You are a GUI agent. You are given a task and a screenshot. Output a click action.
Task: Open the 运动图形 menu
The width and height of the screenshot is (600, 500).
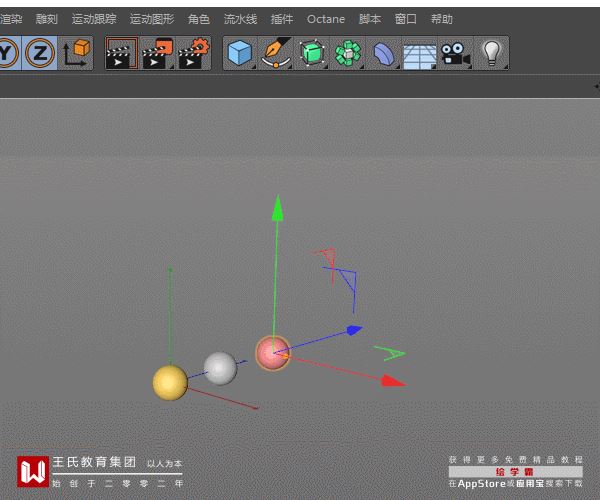point(152,19)
